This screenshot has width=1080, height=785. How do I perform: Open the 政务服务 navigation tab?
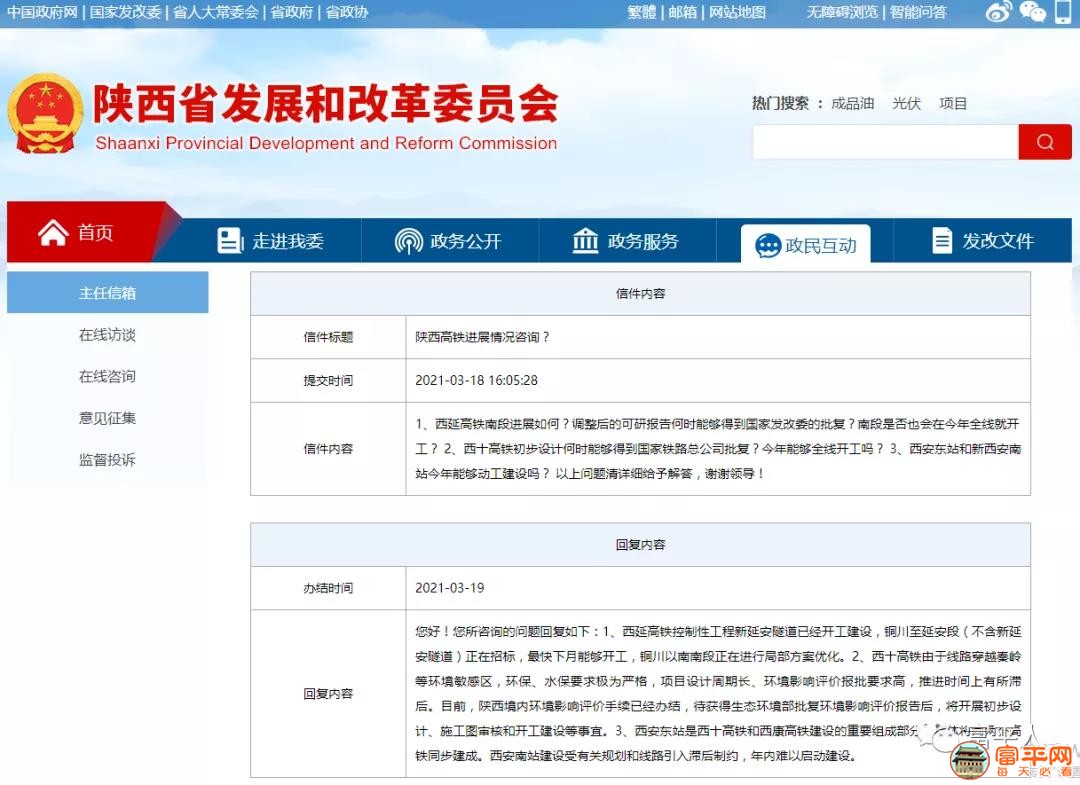coord(627,241)
